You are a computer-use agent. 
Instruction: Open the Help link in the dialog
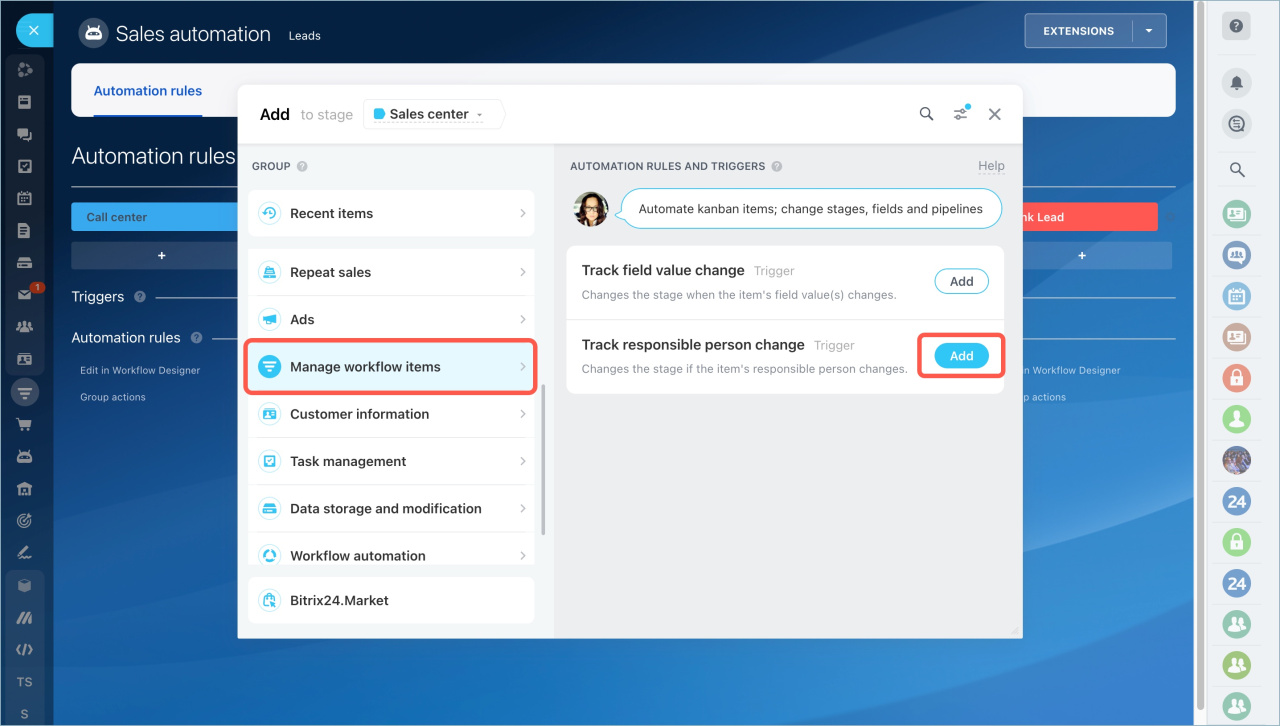pos(991,166)
